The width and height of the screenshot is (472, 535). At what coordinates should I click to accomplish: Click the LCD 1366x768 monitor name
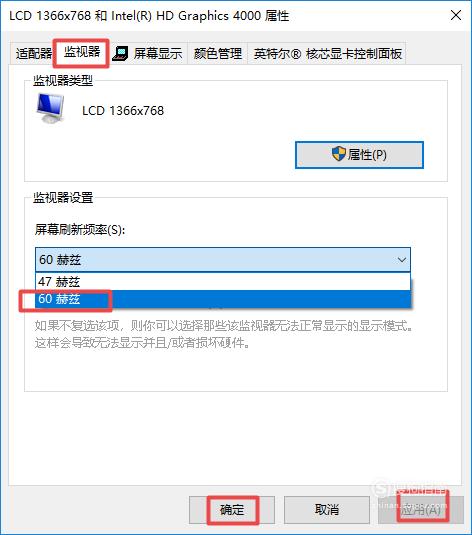pos(123,111)
